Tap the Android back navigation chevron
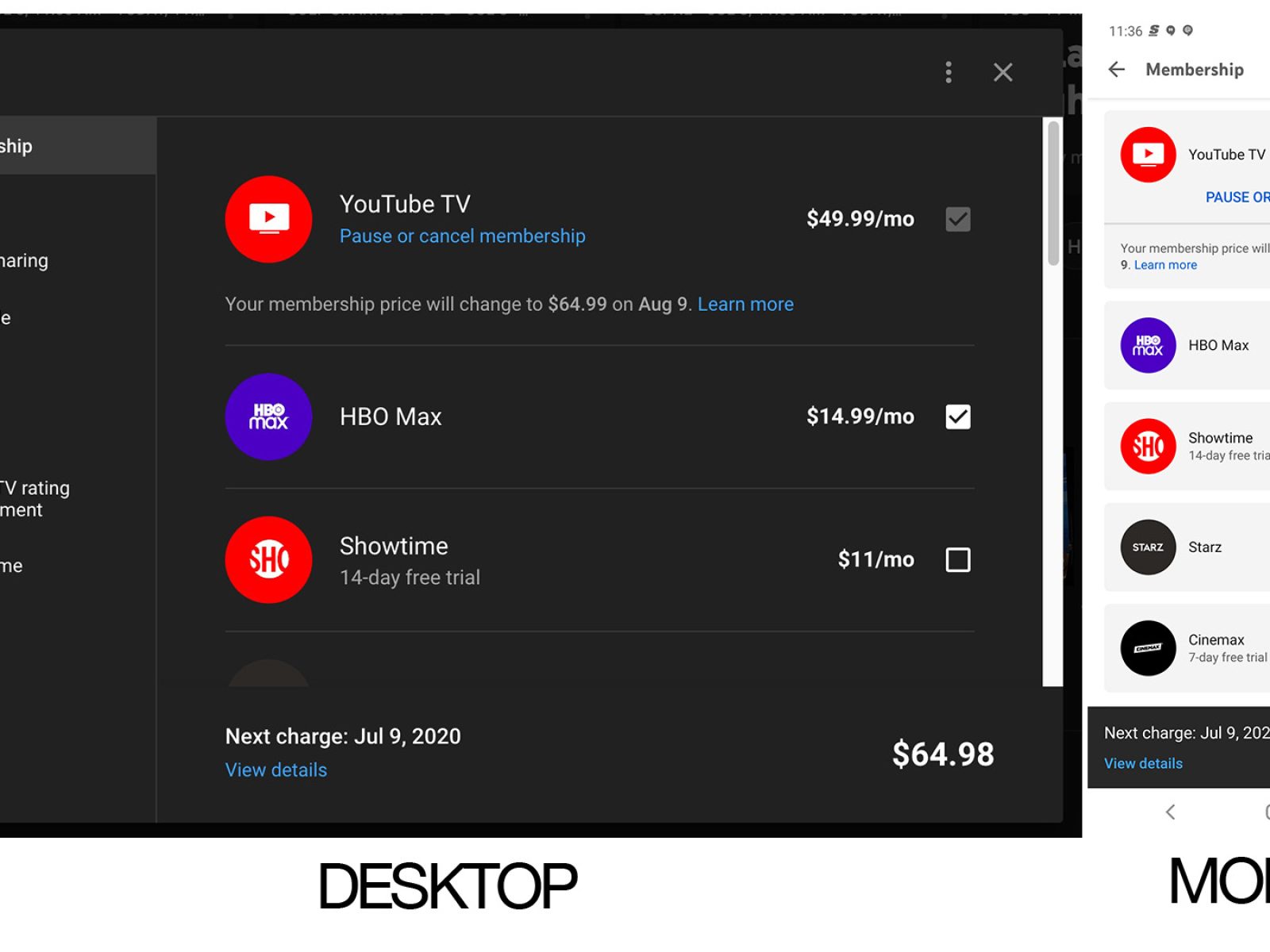 (x=1170, y=812)
